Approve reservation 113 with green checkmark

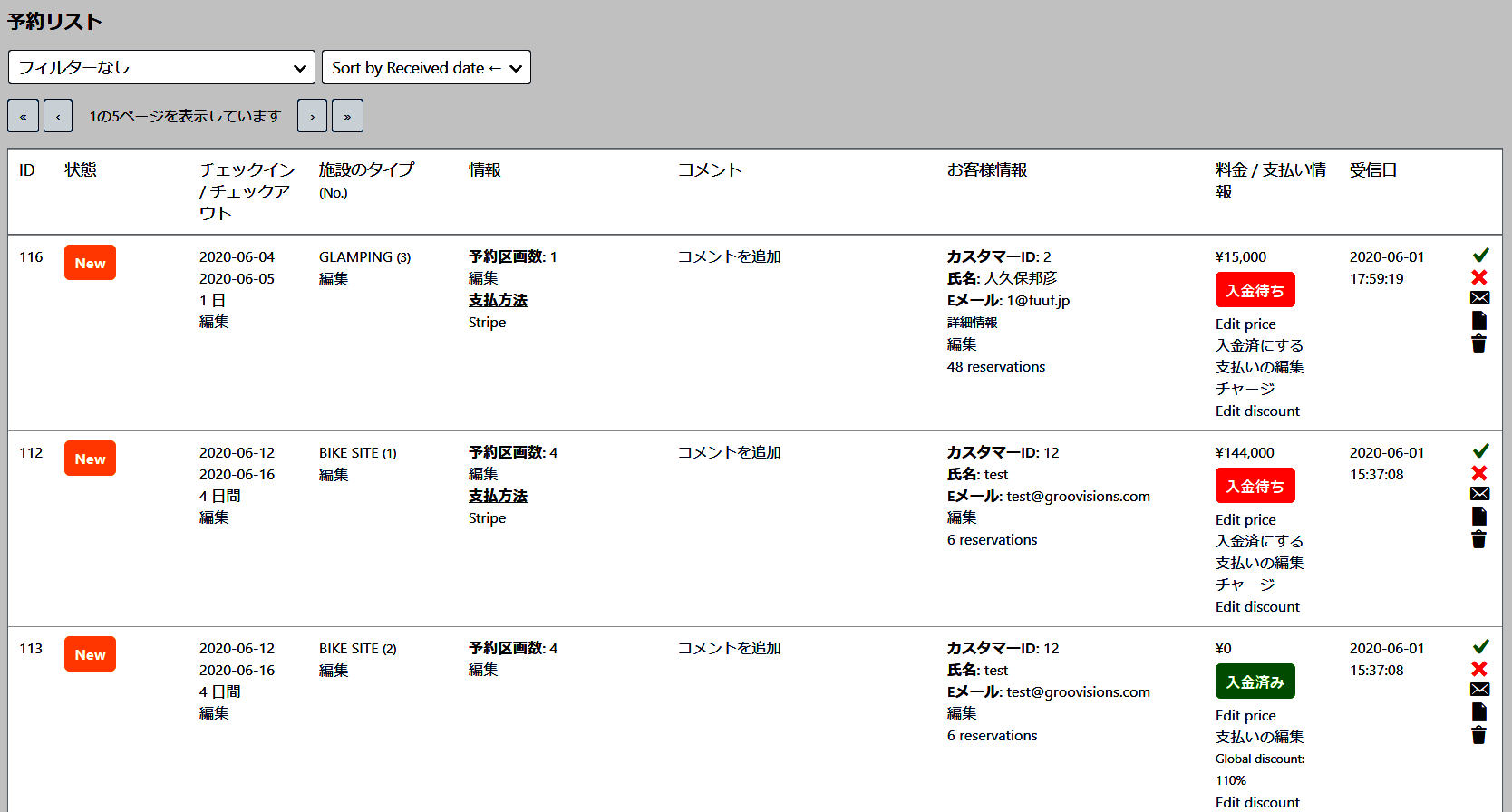pyautogui.click(x=1480, y=647)
